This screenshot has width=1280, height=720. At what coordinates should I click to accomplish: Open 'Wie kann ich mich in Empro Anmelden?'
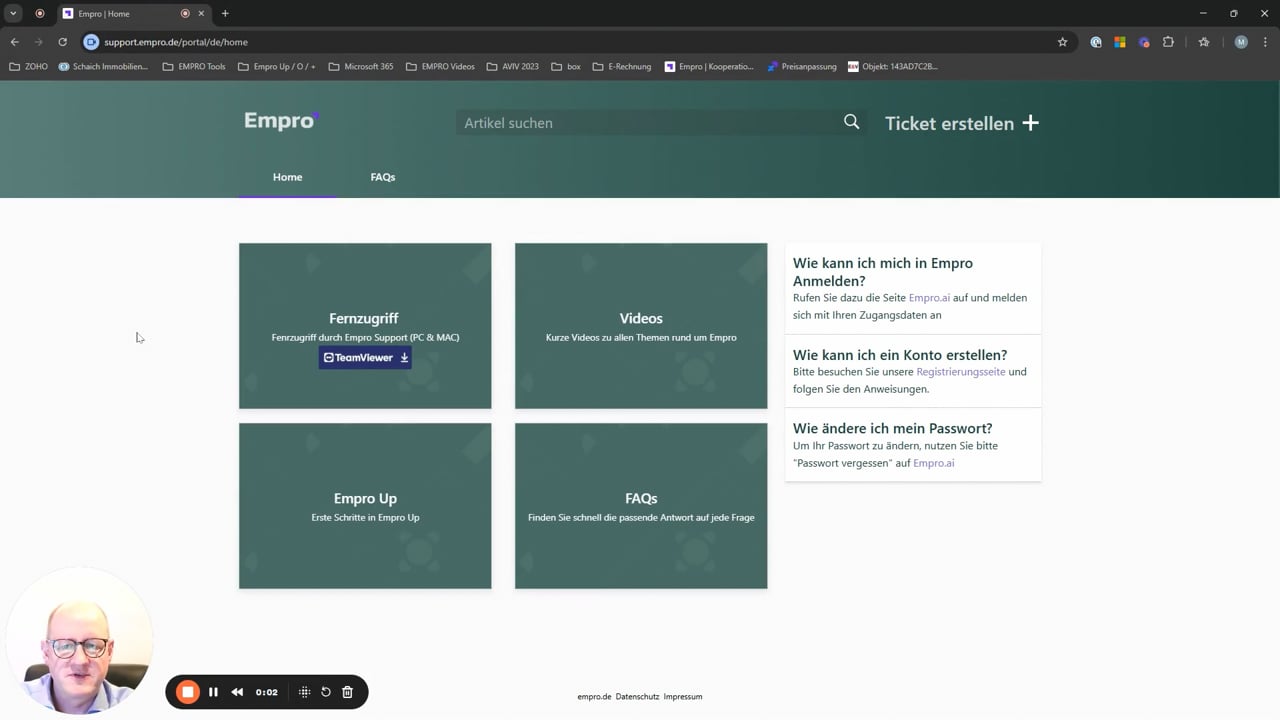883,272
